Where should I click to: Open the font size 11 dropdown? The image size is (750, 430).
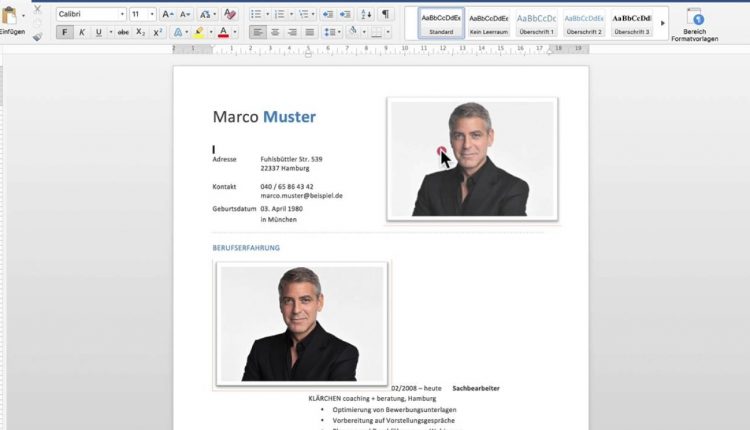click(x=152, y=14)
